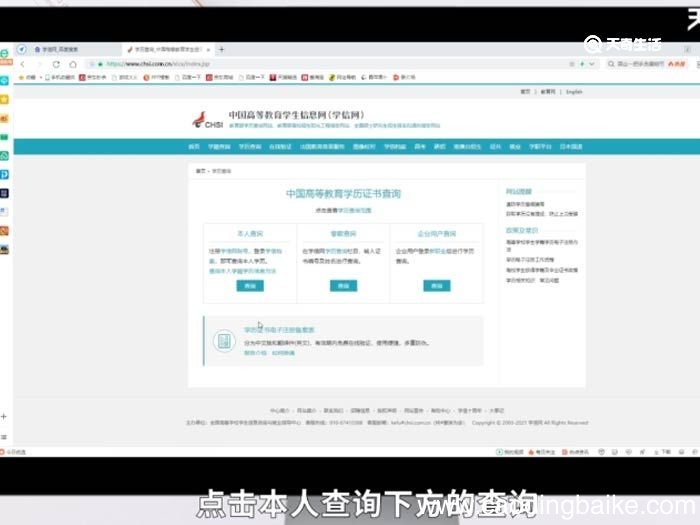
Task: Reload the page with the refresh icon
Action: 56,64
